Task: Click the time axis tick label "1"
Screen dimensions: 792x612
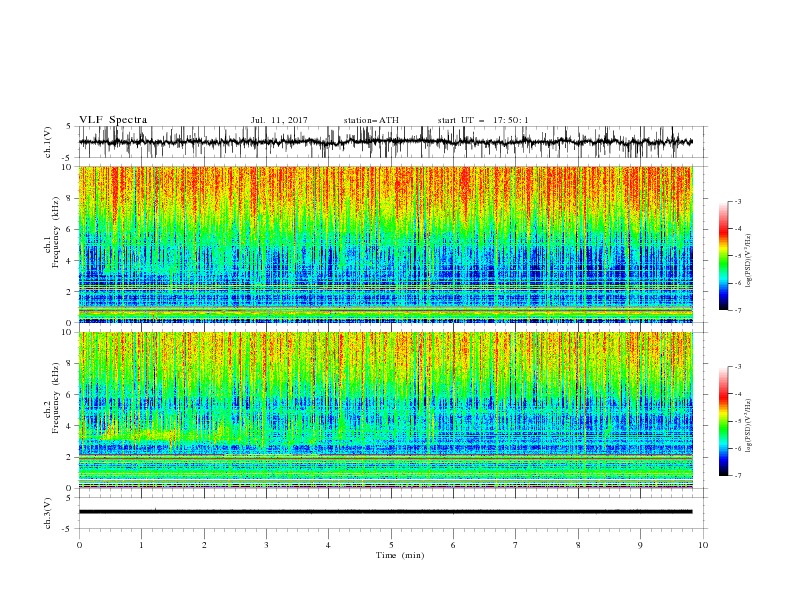Action: click(x=141, y=545)
